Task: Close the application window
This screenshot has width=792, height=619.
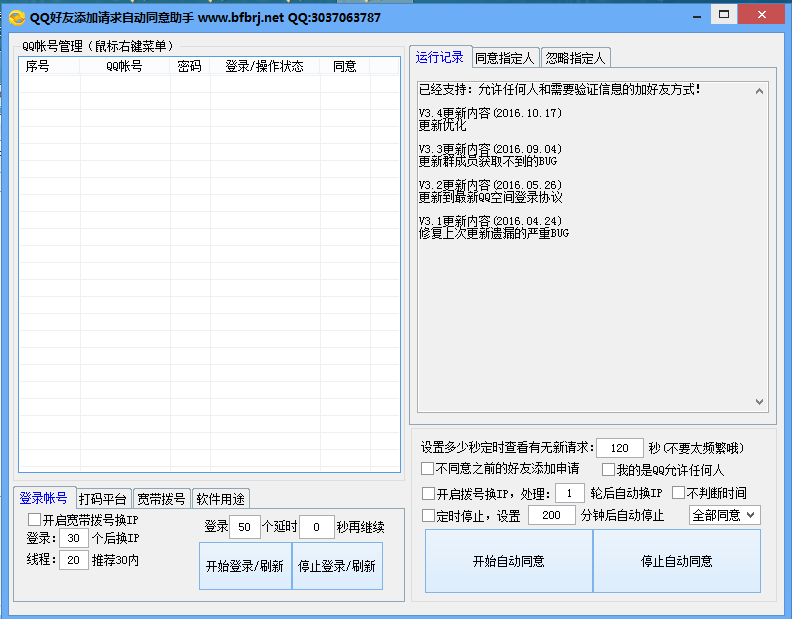Action: coord(762,15)
